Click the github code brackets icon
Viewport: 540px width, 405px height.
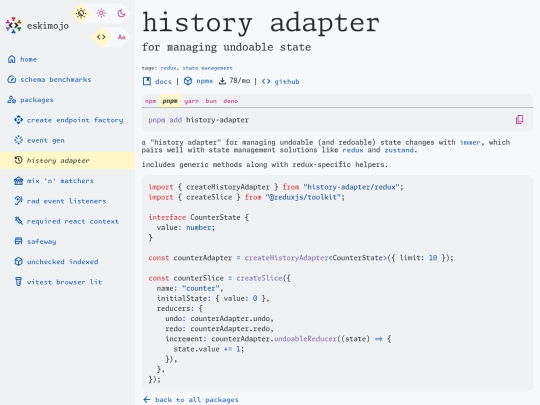coord(266,81)
